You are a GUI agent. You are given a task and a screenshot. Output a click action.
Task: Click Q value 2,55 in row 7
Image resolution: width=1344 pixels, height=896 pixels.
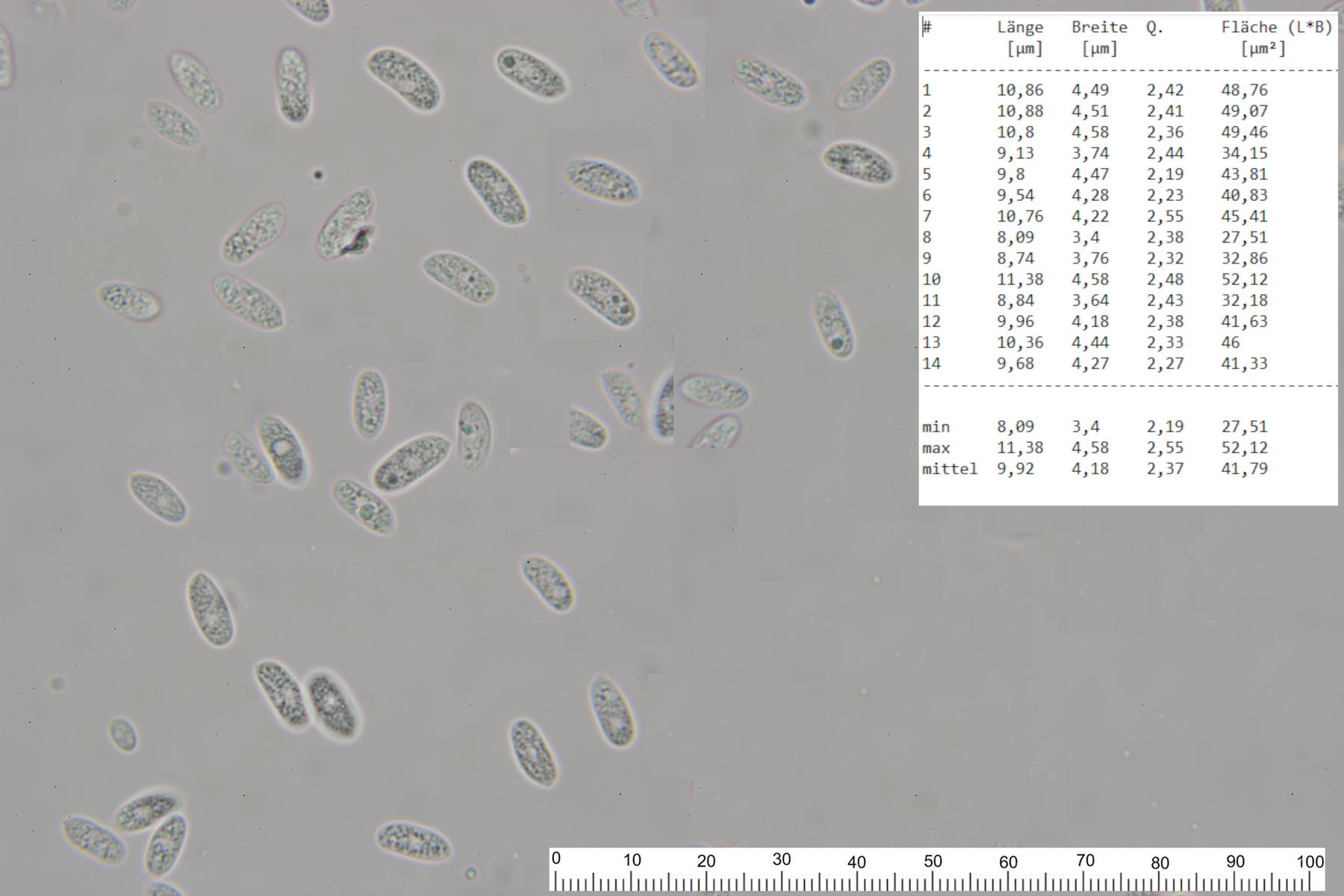click(1165, 217)
